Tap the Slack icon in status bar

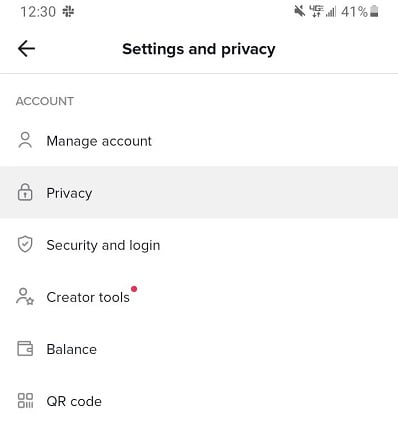tap(68, 12)
